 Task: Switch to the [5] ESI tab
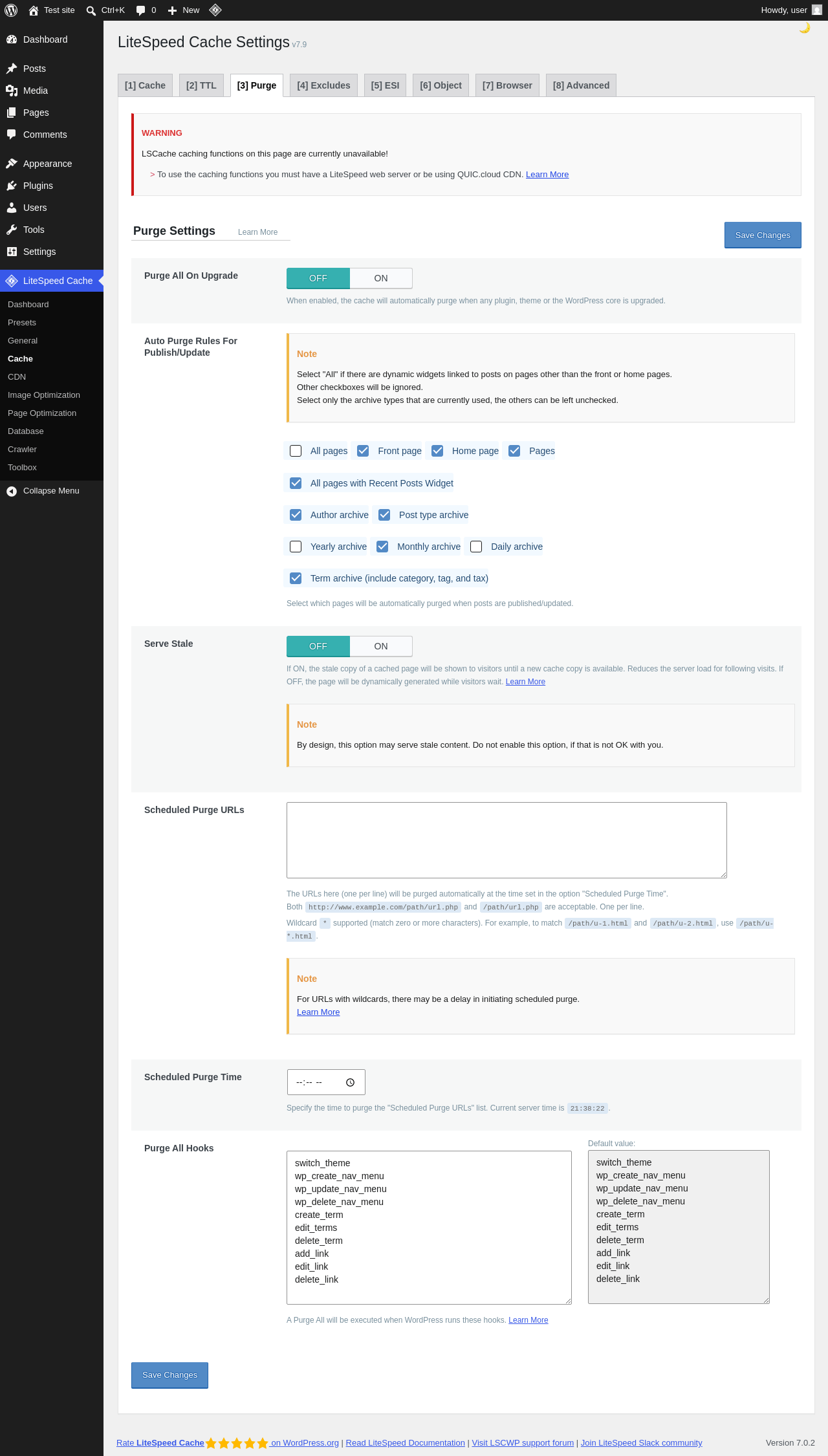click(x=385, y=85)
